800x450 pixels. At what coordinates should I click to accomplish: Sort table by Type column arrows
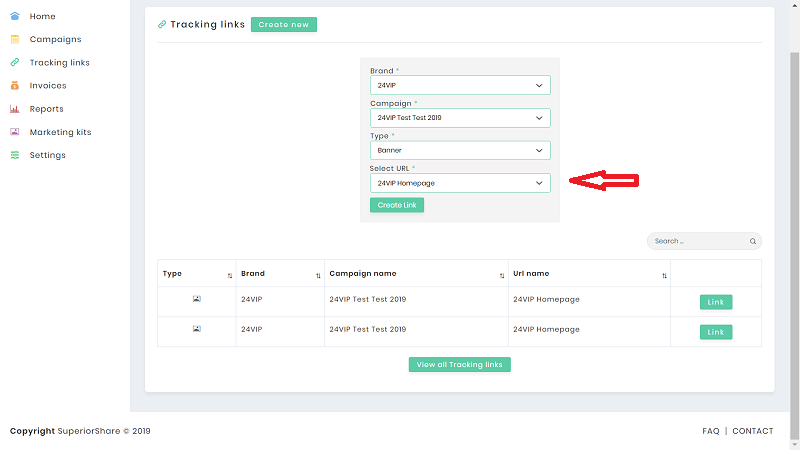pyautogui.click(x=230, y=276)
